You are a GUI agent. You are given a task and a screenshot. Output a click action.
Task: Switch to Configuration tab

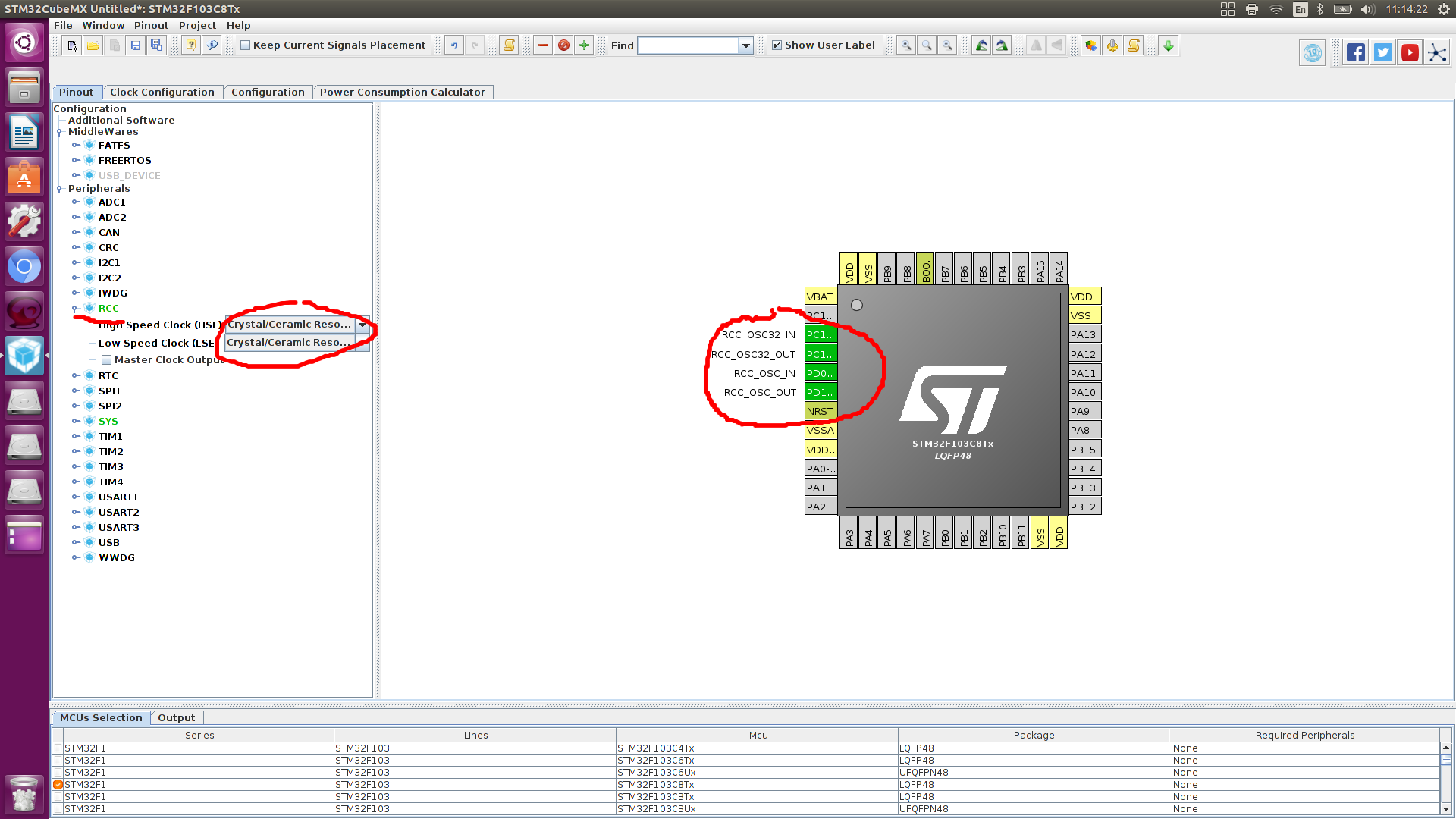(268, 92)
